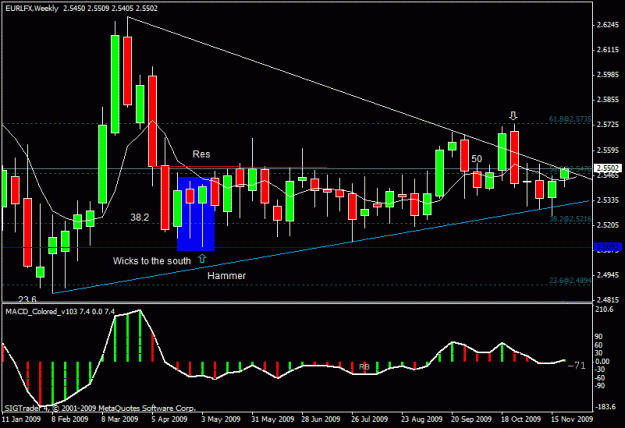The image size is (625, 428).
Task: Click the '3 May 2009' date label
Action: [220, 419]
